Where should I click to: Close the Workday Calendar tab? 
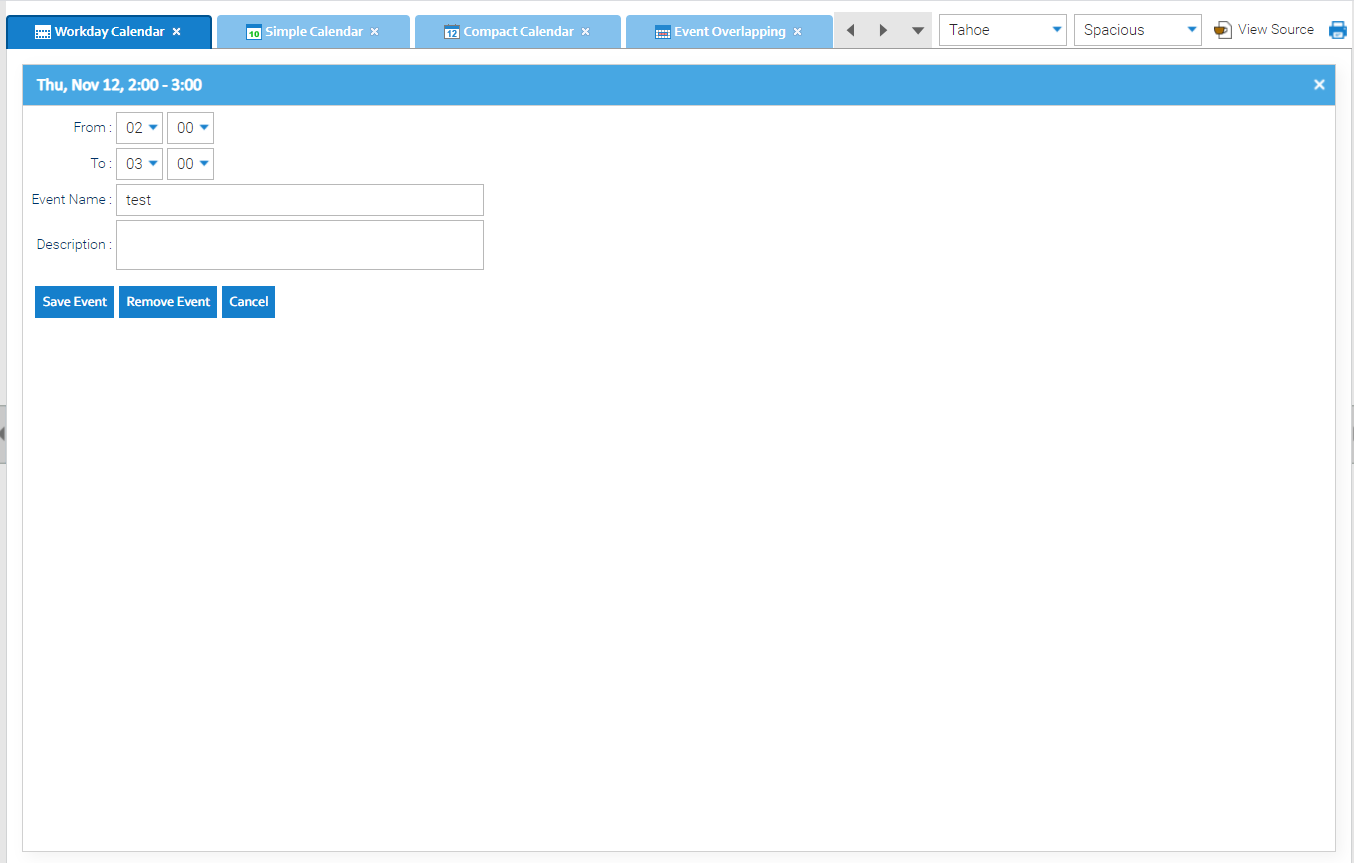pyautogui.click(x=177, y=32)
